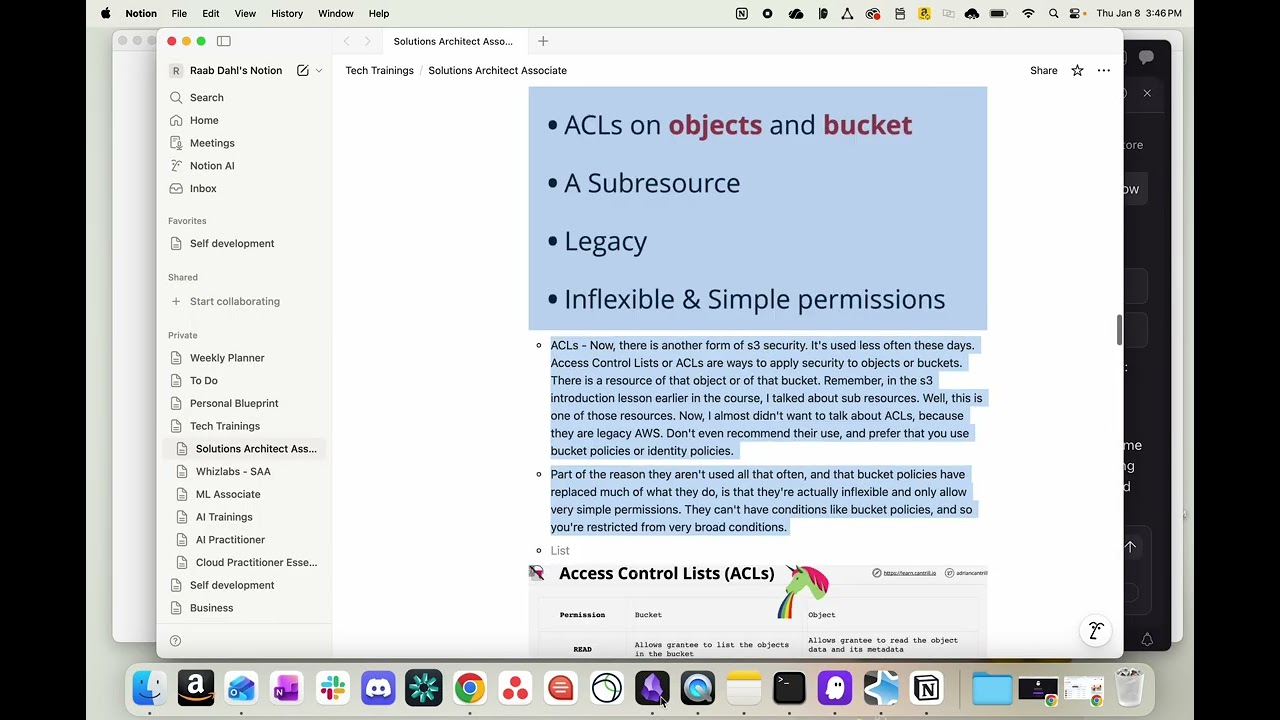Click the ACLs slide image
The width and height of the screenshot is (1280, 720).
757,208
